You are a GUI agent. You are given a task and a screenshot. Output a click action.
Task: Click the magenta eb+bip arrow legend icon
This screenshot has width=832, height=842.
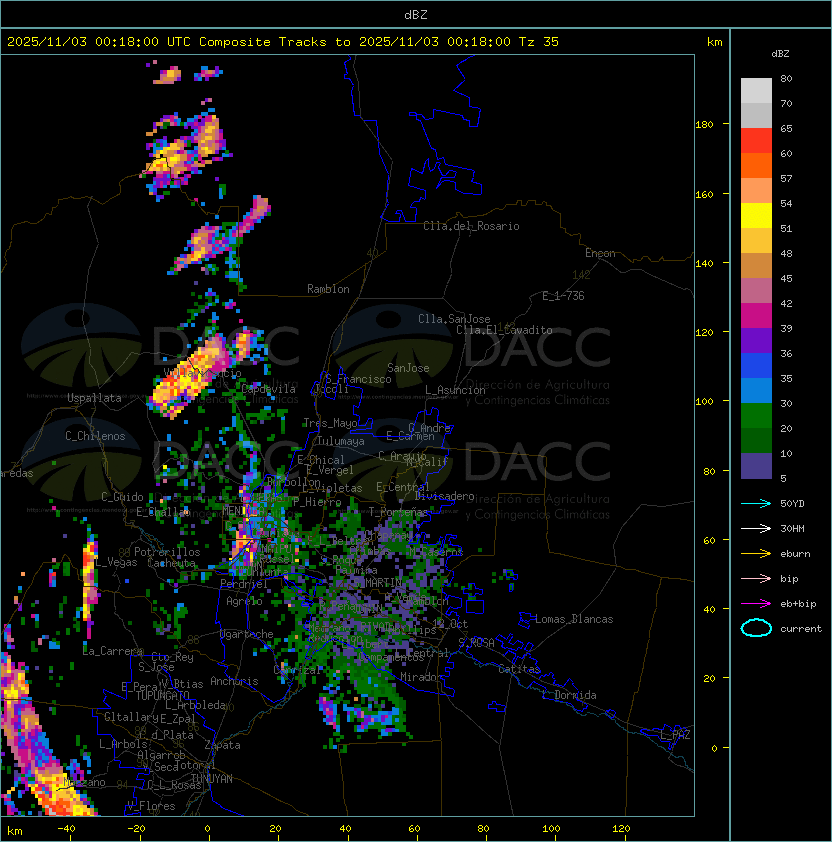[756, 604]
